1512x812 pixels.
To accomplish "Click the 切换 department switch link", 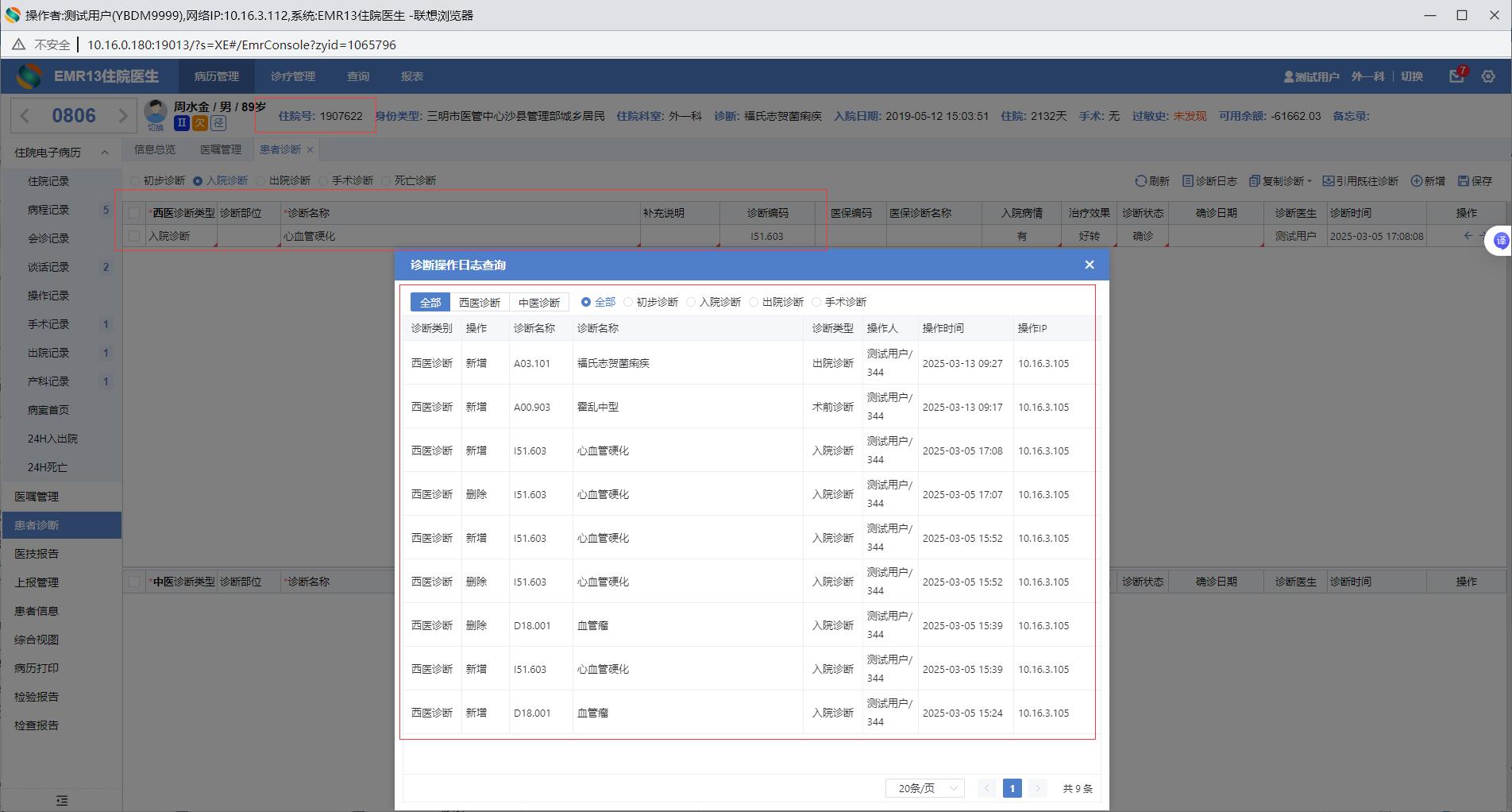I will tap(1411, 76).
